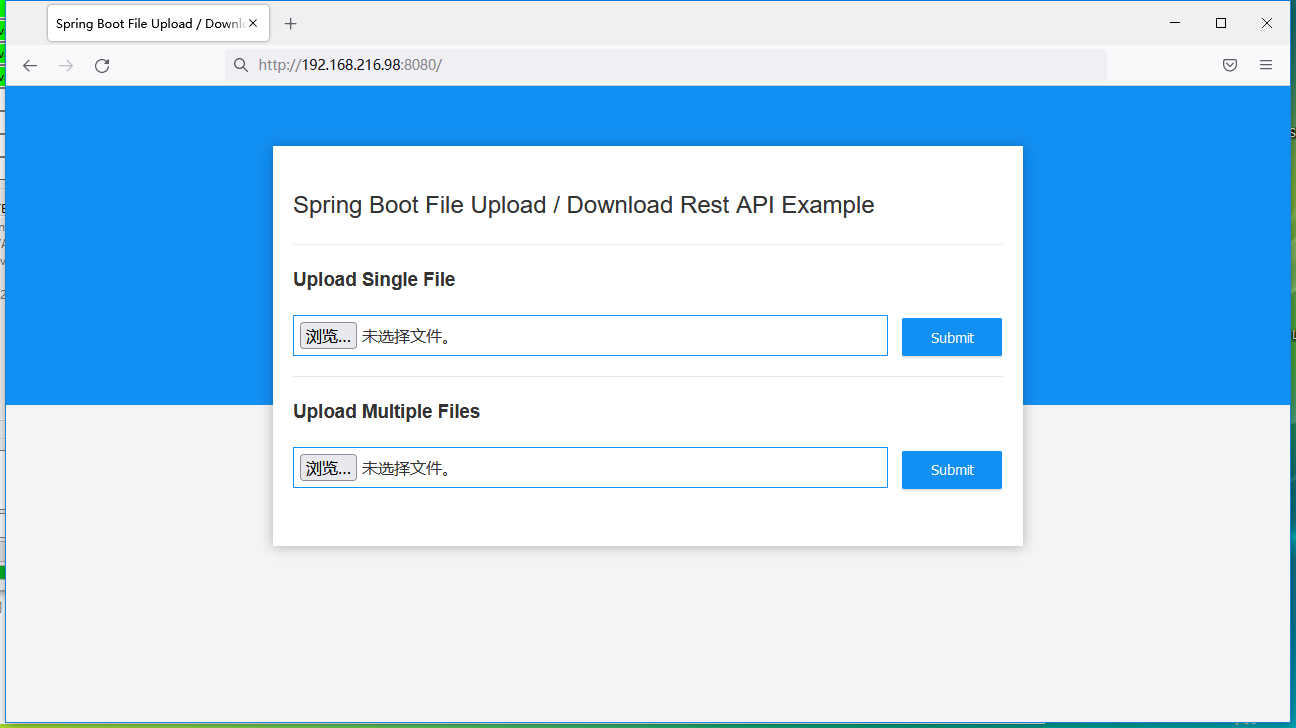
Task: Click the Forward navigation arrow
Action: (65, 65)
